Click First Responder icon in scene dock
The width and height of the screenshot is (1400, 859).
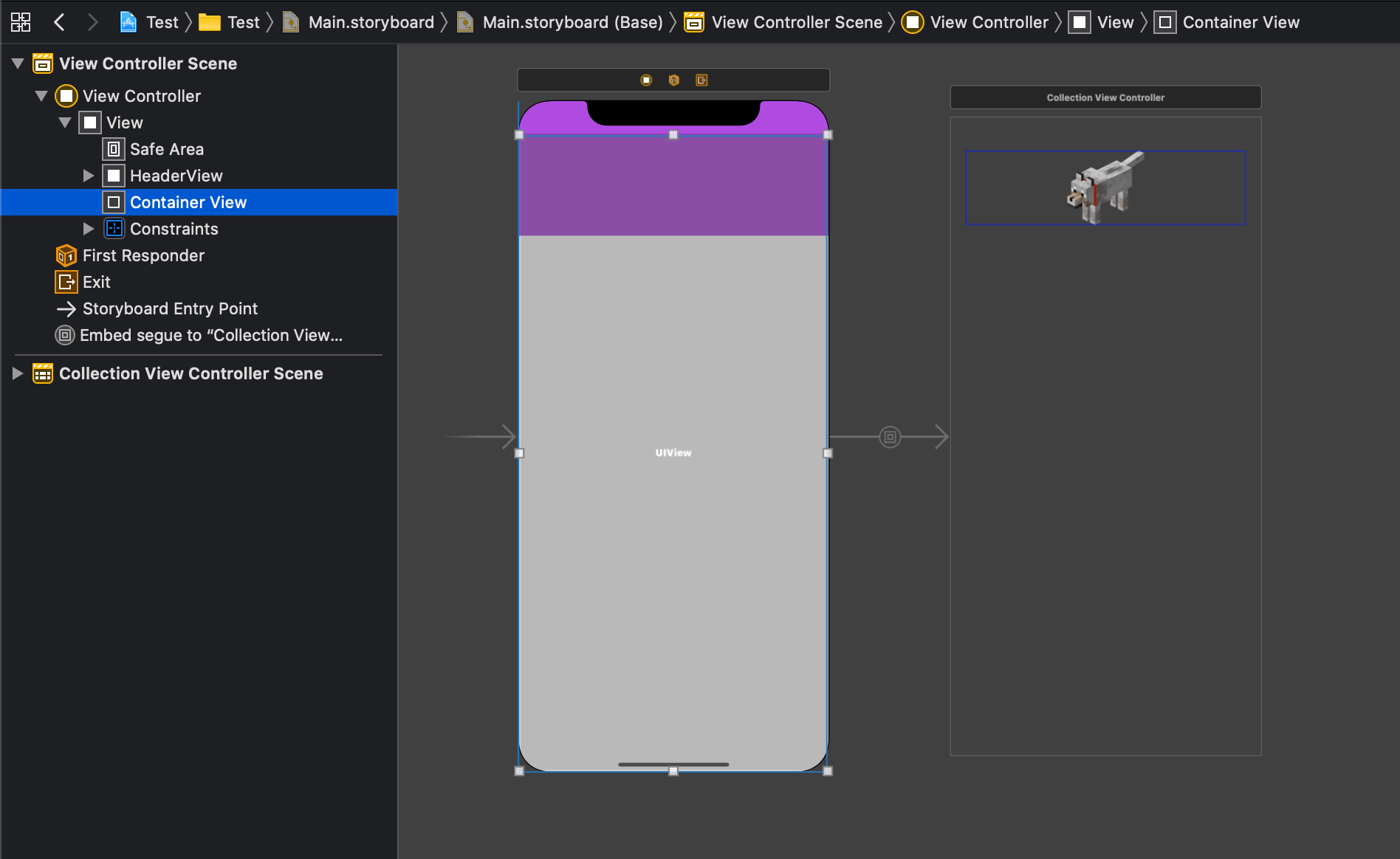[673, 80]
